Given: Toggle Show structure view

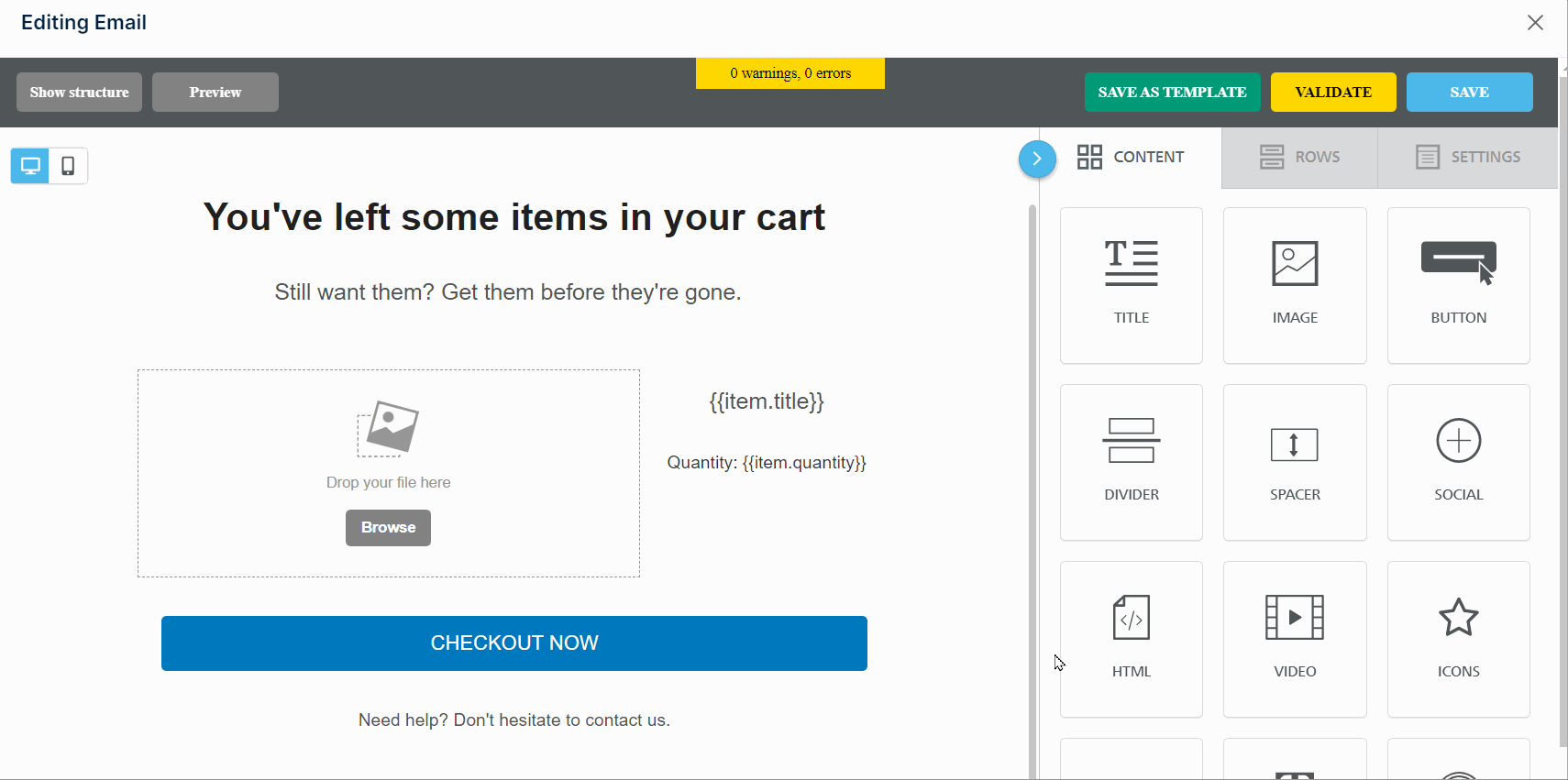Looking at the screenshot, I should pyautogui.click(x=79, y=93).
